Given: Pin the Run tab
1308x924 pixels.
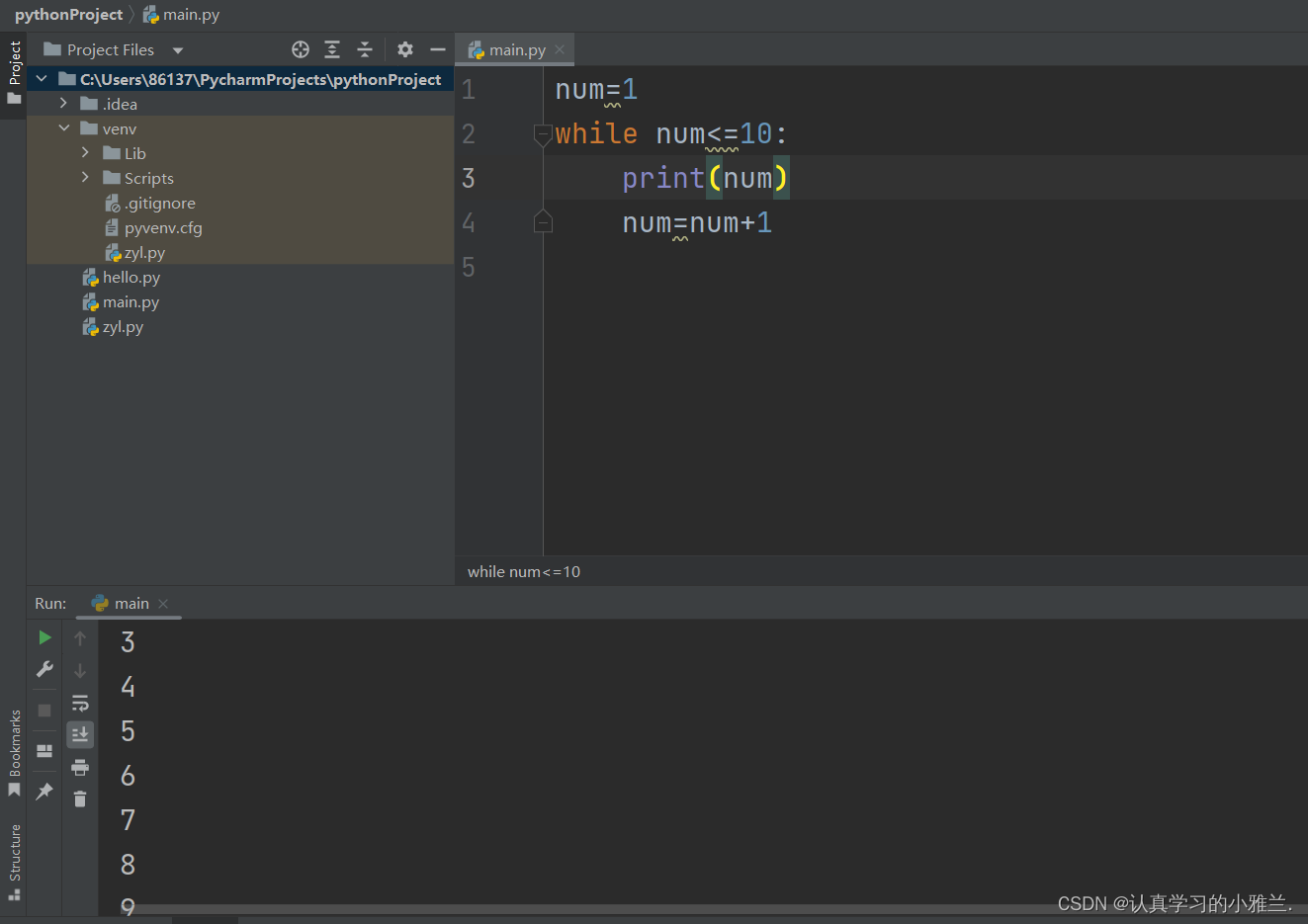Looking at the screenshot, I should [44, 792].
